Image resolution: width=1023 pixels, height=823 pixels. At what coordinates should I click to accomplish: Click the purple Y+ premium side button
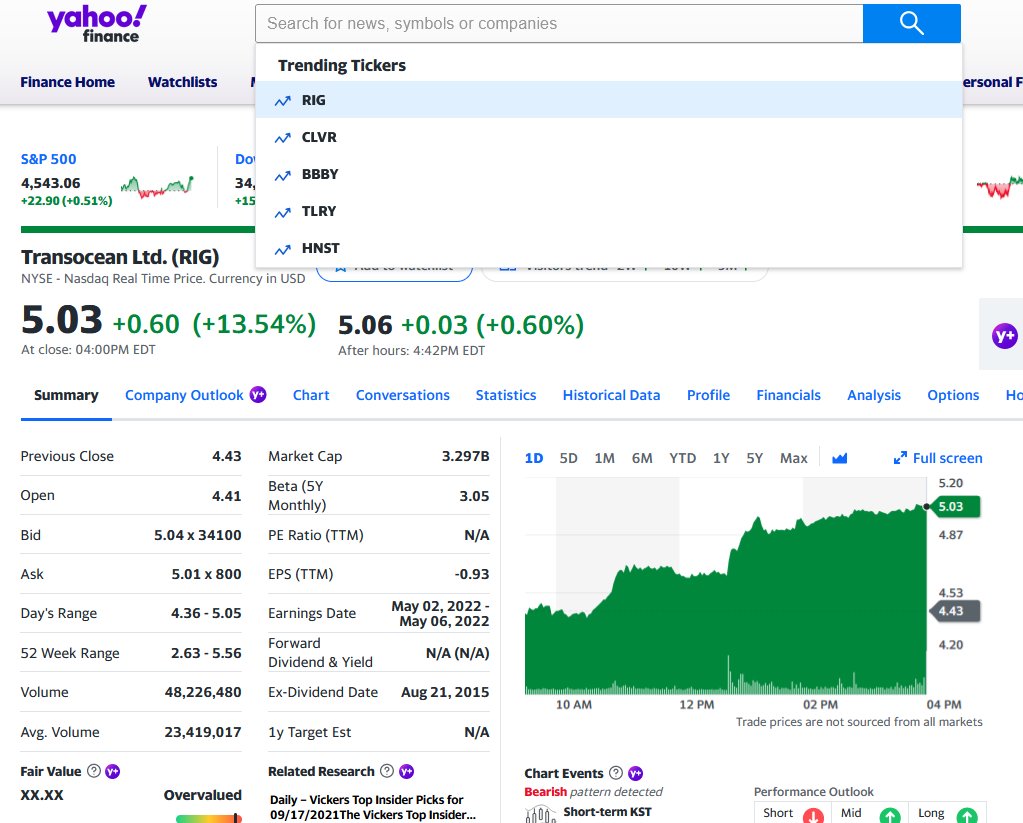point(1004,336)
